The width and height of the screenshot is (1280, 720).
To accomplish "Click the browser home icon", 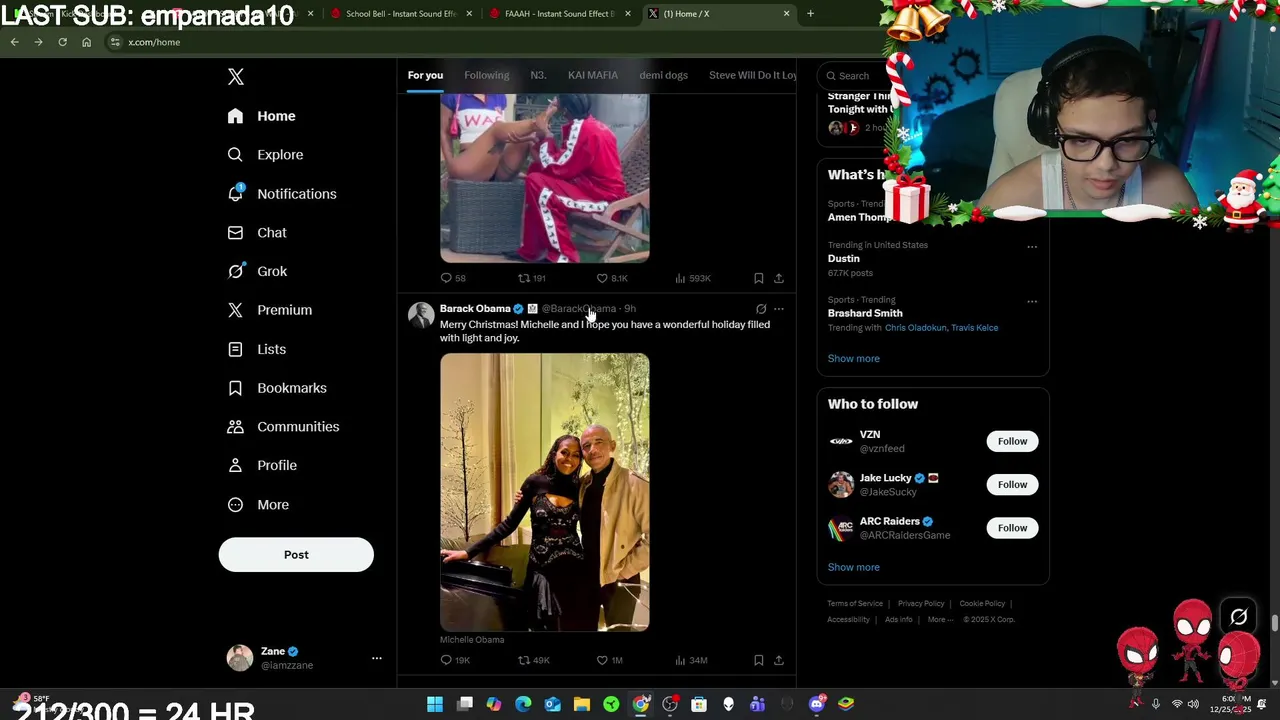I will 86,42.
